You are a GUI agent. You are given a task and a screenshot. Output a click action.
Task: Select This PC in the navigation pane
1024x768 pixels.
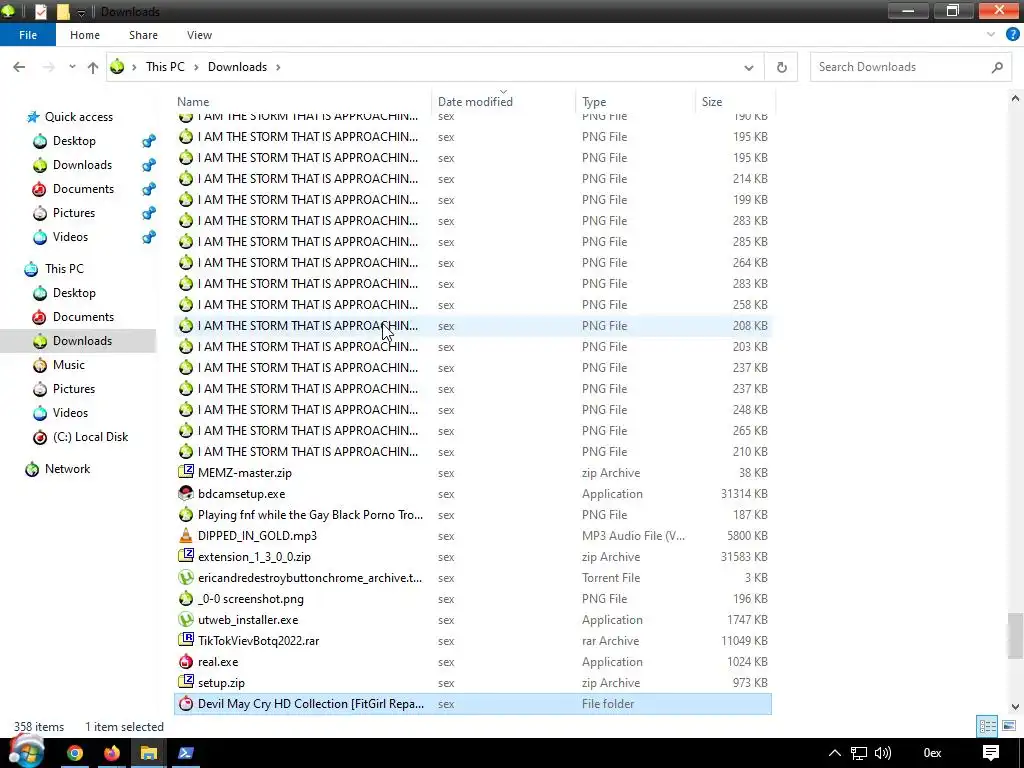pos(64,268)
